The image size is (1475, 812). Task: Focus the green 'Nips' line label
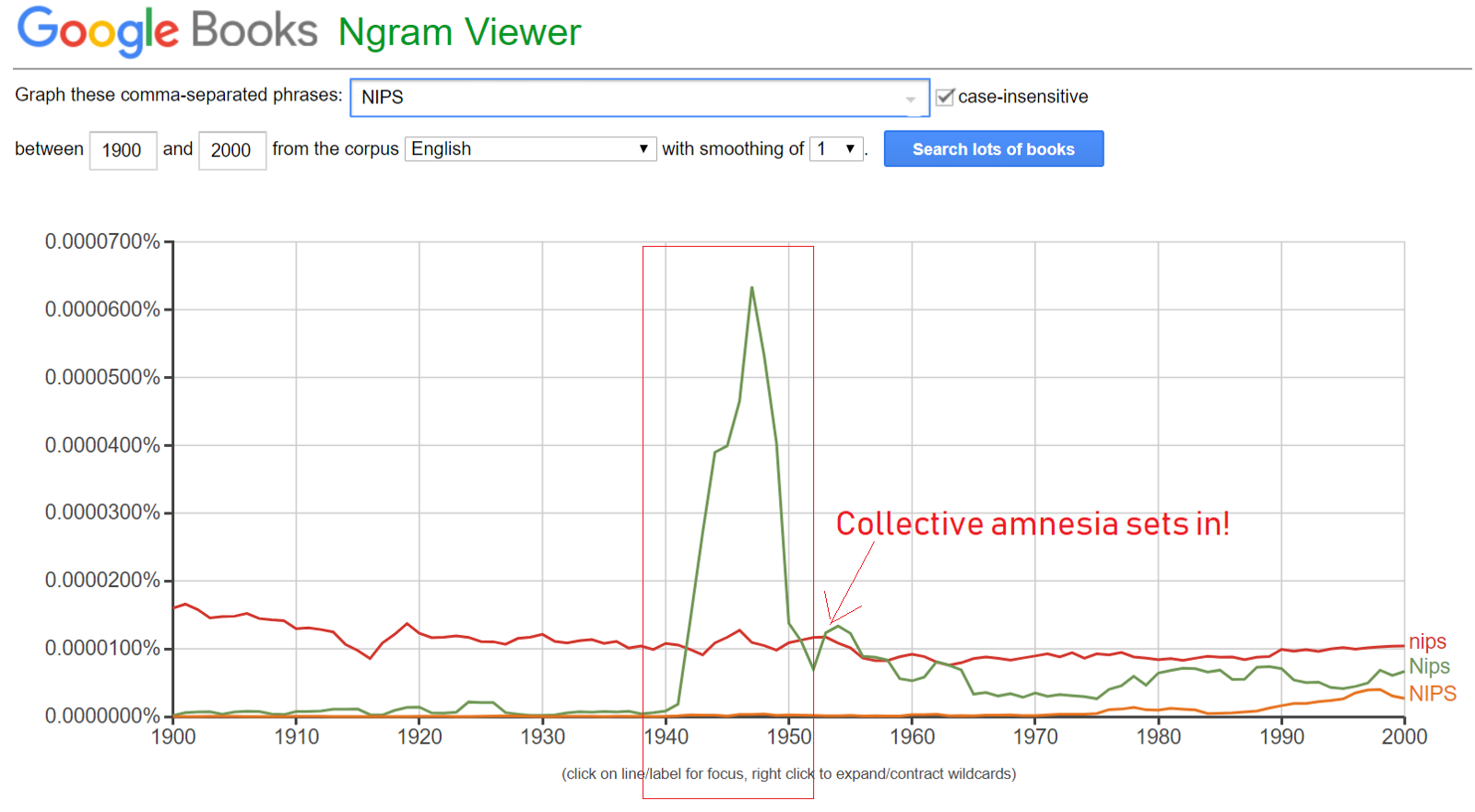pyautogui.click(x=1429, y=666)
